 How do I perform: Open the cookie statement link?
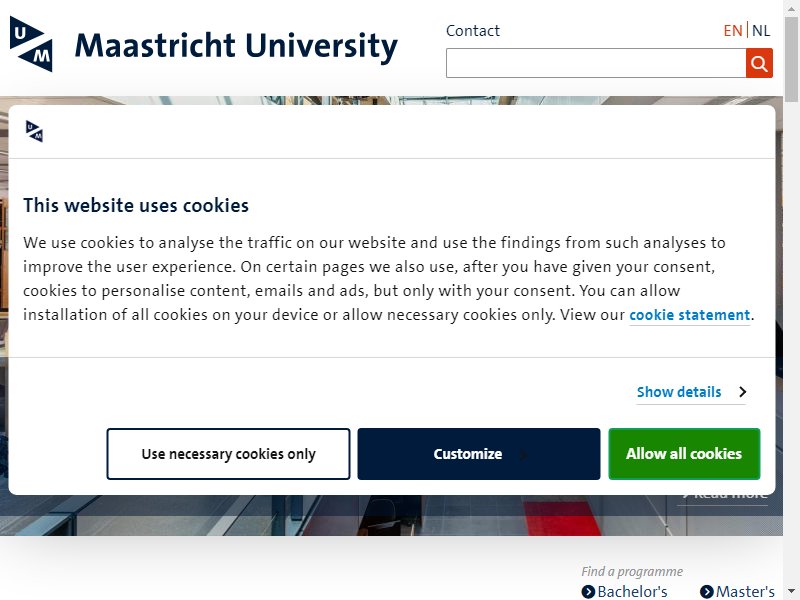pyautogui.click(x=689, y=315)
